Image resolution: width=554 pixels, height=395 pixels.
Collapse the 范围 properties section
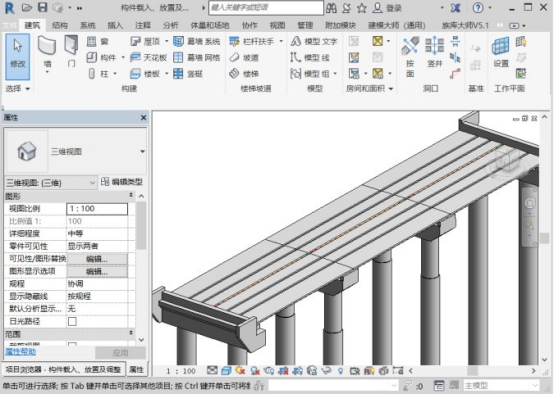(131, 333)
